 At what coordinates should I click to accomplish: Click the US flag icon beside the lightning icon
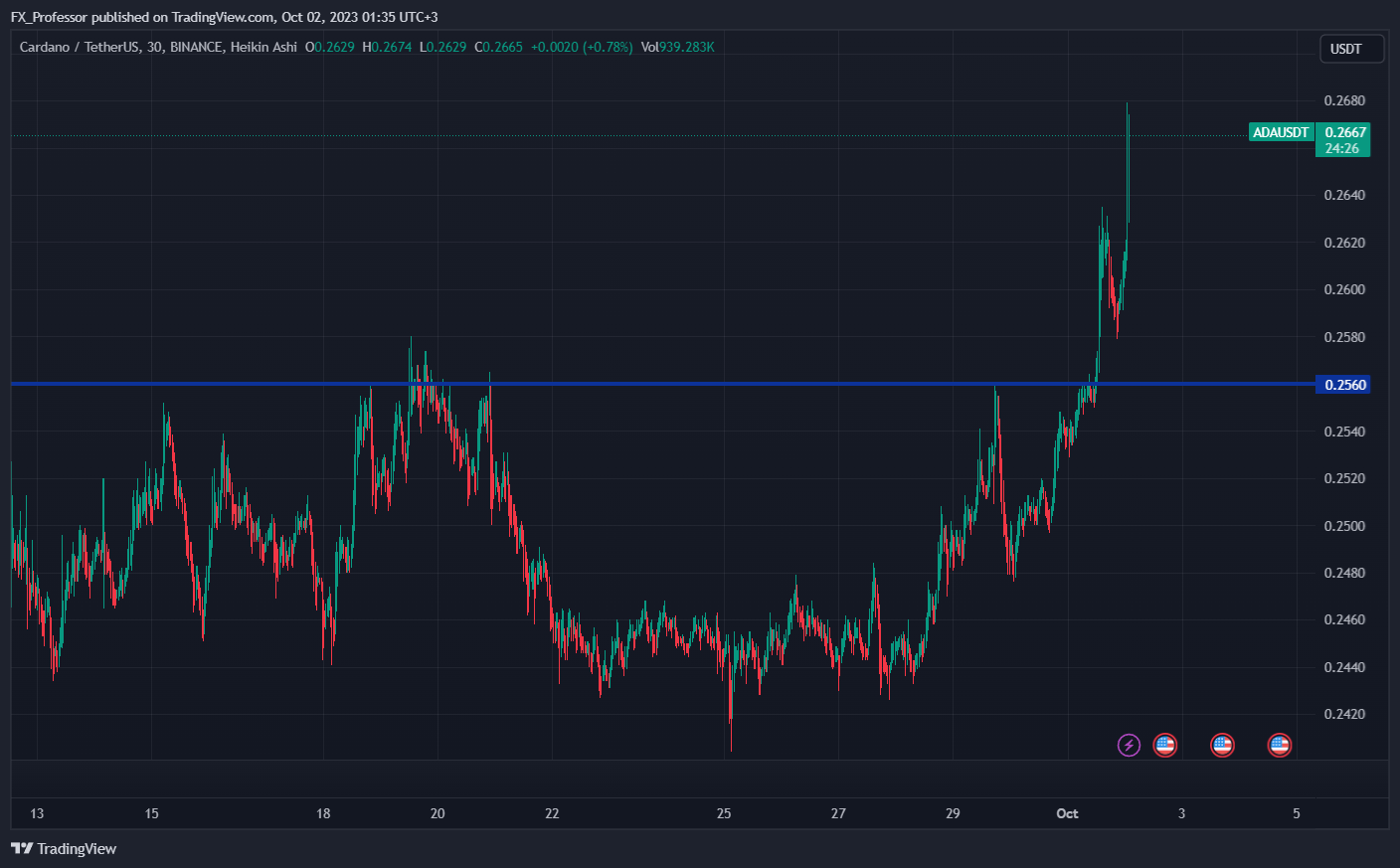click(1164, 745)
